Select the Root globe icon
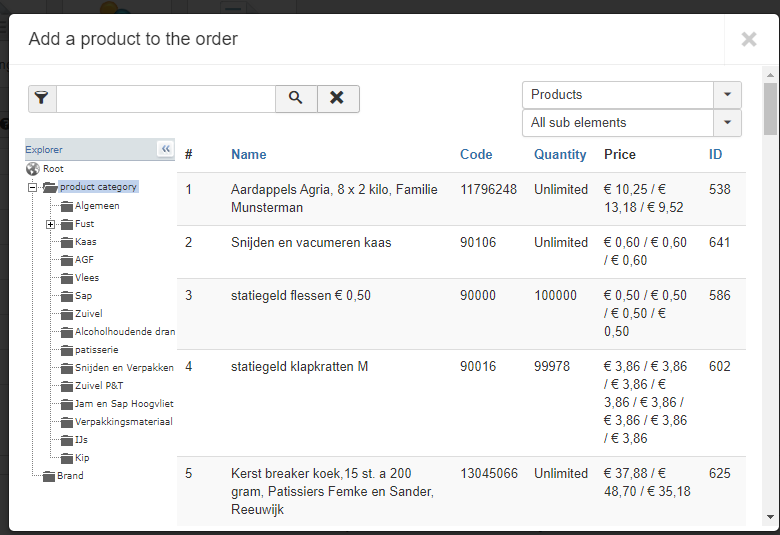This screenshot has height=535, width=780. (x=33, y=169)
